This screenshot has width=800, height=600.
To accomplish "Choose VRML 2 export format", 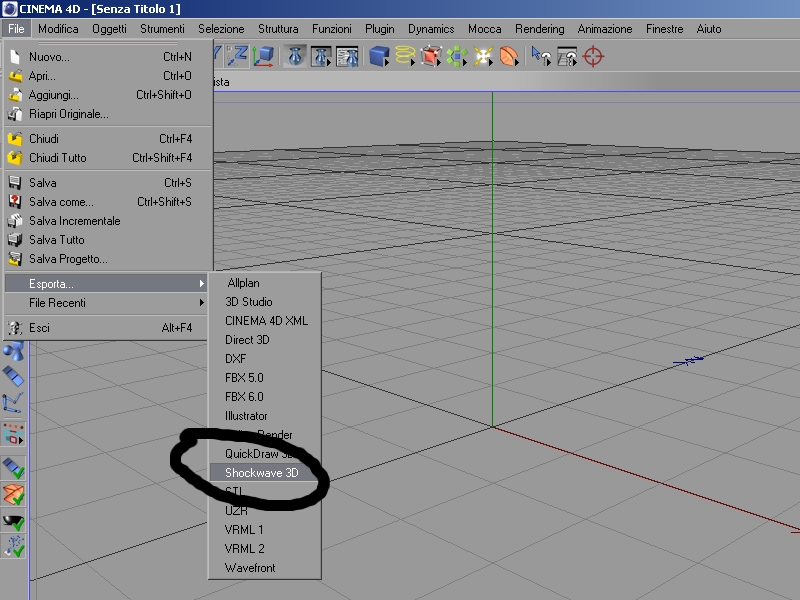I will [x=265, y=548].
